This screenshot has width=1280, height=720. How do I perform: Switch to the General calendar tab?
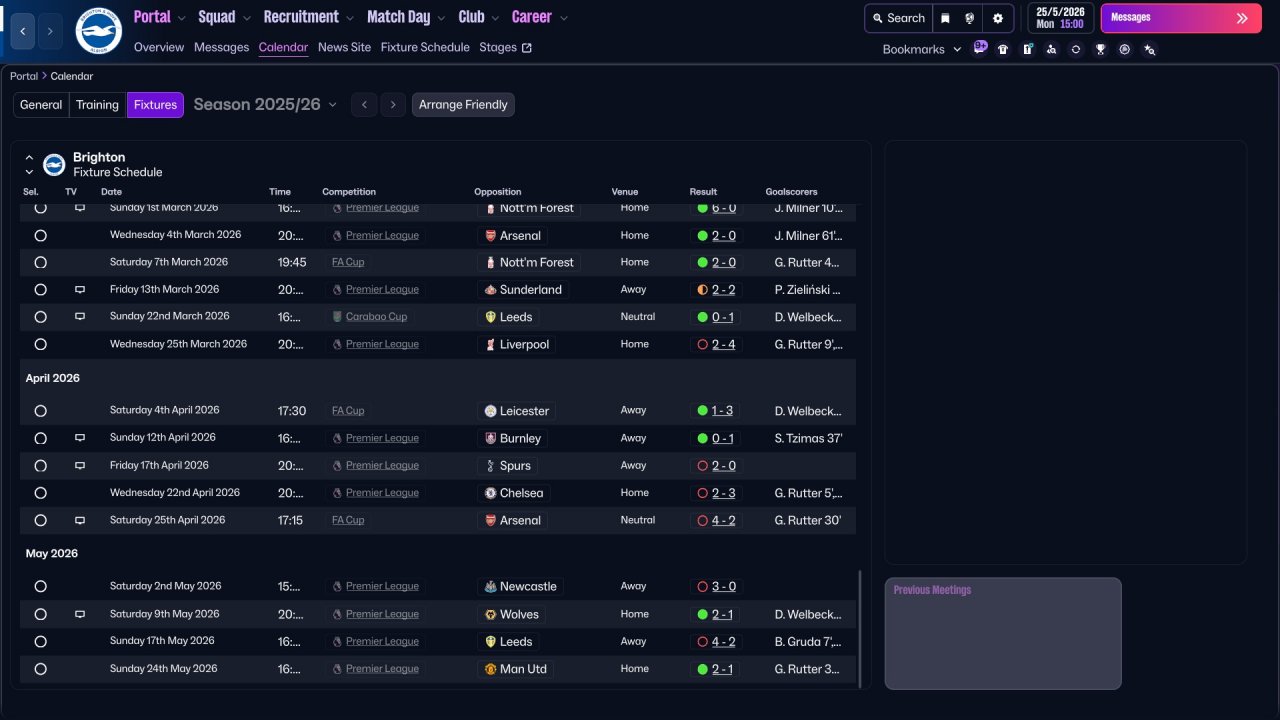point(41,105)
